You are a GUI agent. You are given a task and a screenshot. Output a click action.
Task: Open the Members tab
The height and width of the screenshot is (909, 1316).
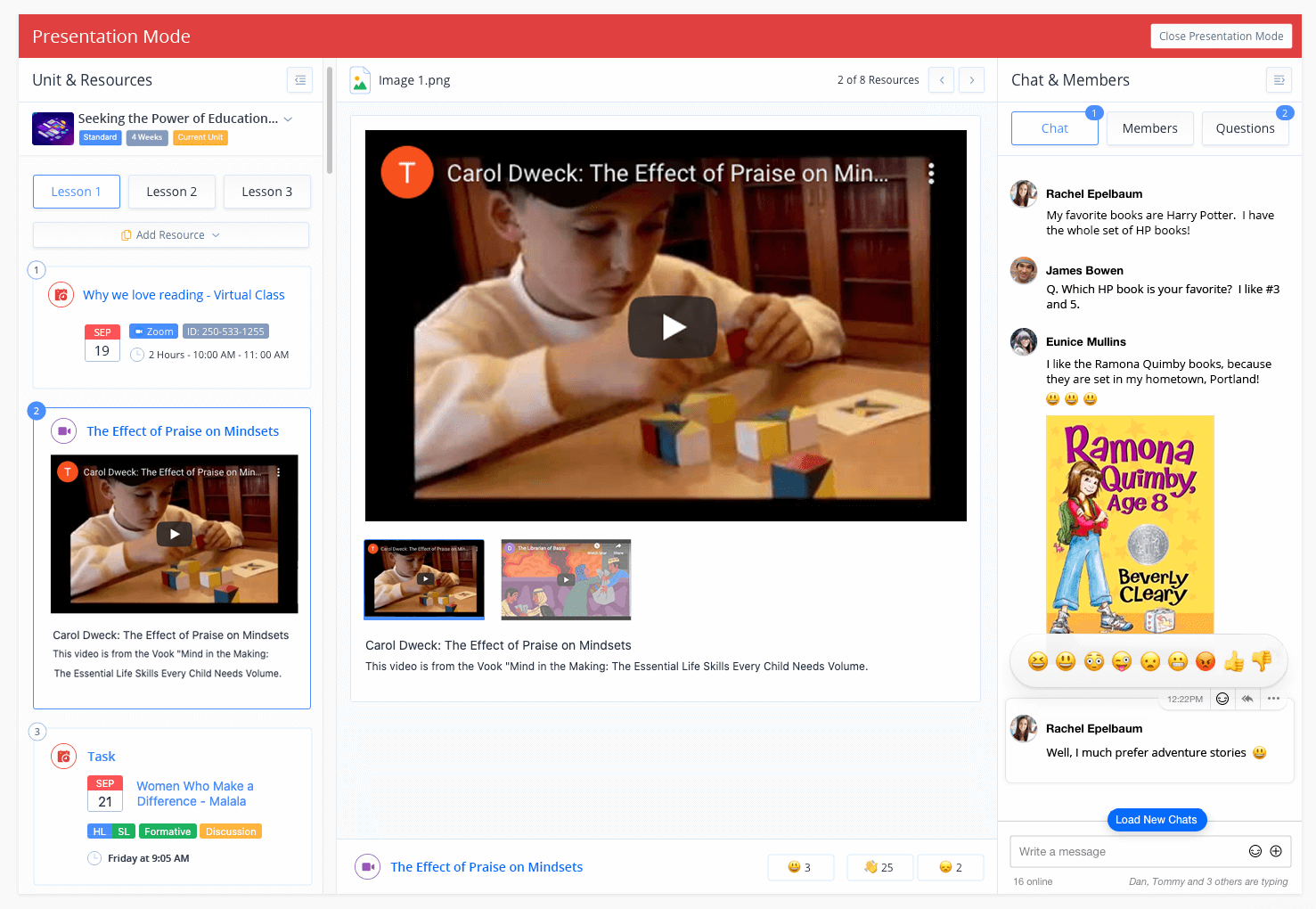pyautogui.click(x=1150, y=128)
